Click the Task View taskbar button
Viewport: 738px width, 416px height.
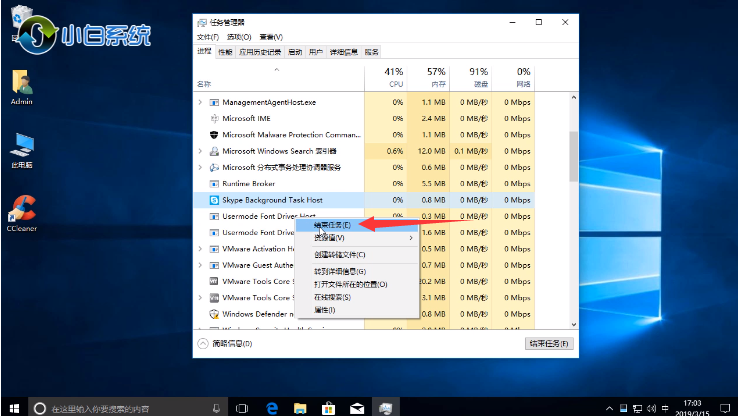241,408
